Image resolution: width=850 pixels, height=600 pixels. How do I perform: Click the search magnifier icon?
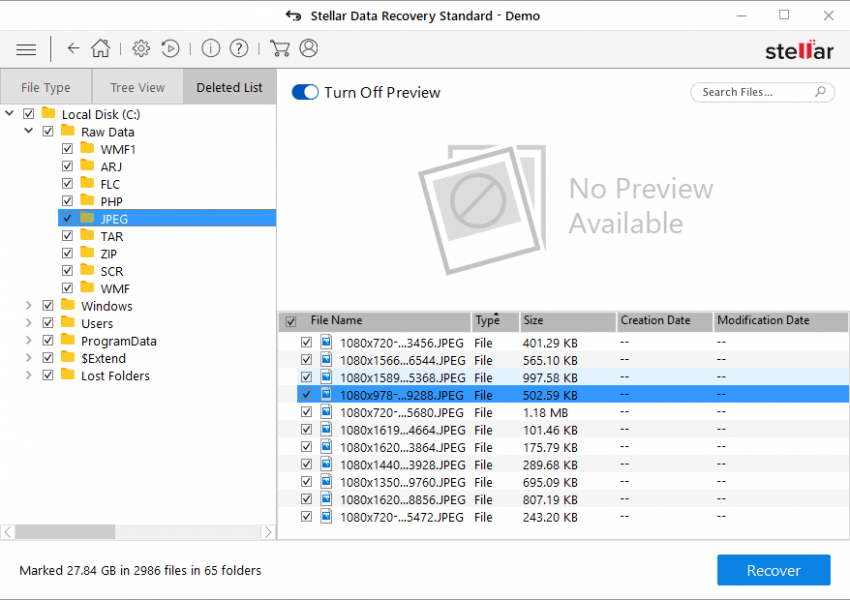click(x=820, y=92)
